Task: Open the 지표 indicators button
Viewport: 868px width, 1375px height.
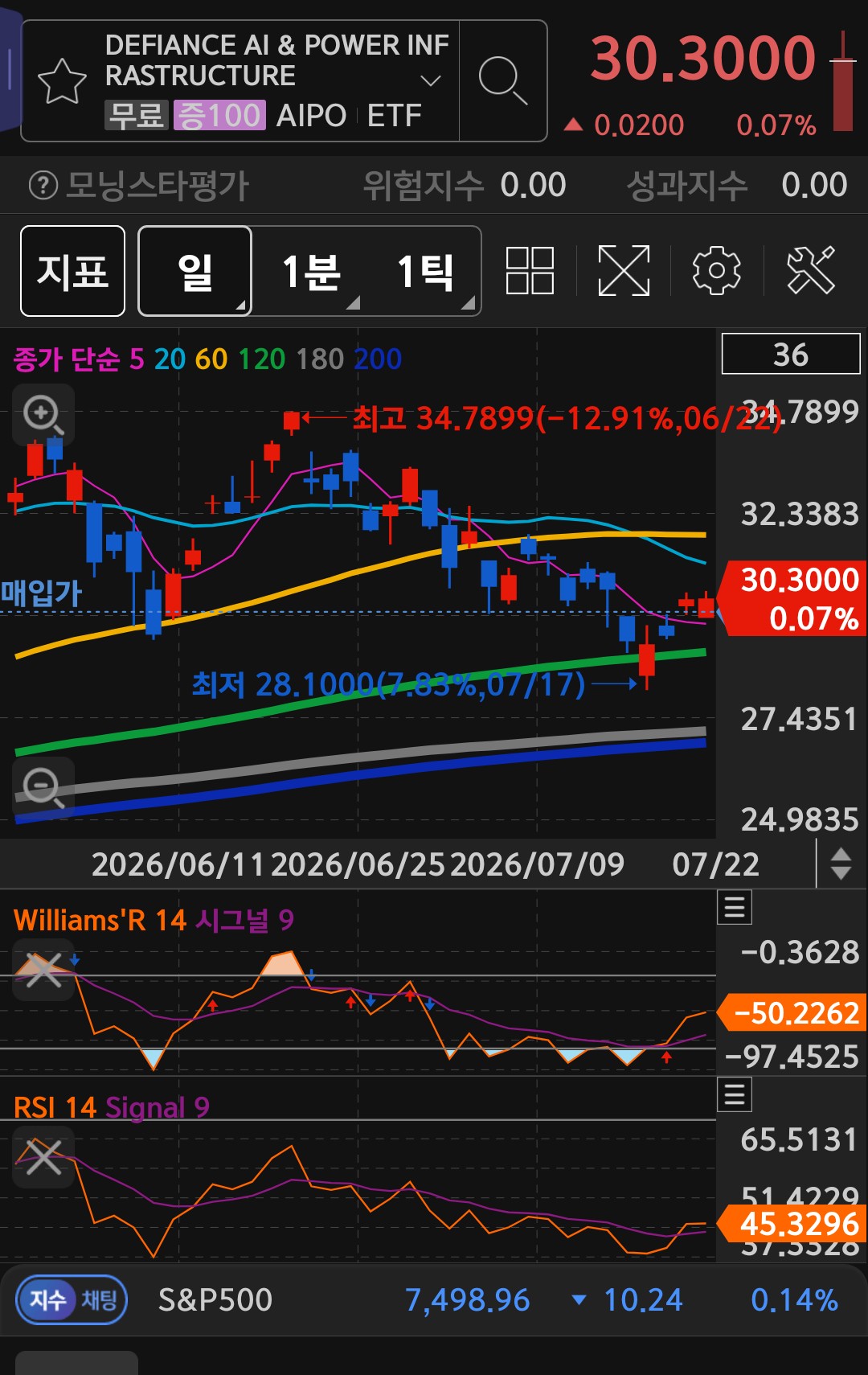Action: [x=72, y=271]
